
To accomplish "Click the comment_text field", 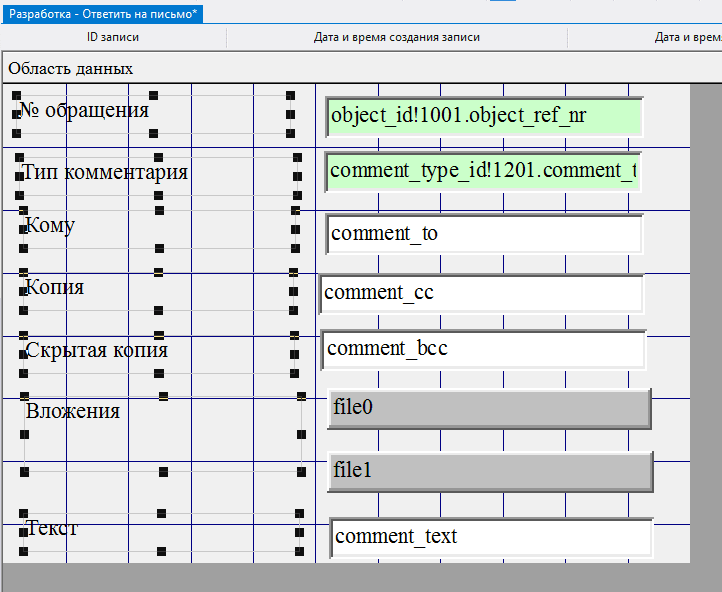I will coord(491,537).
